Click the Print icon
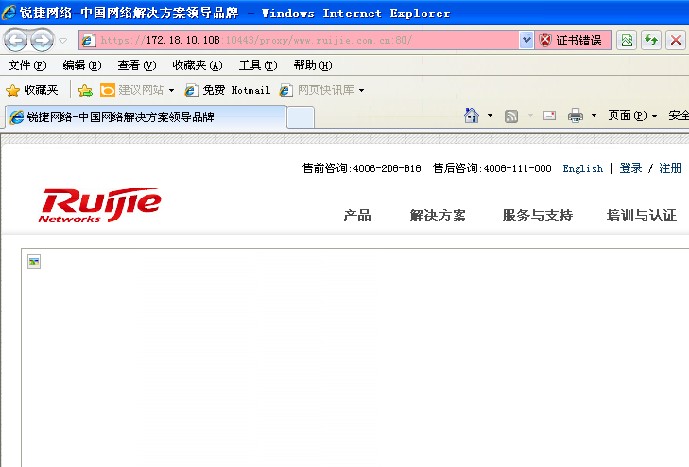The width and height of the screenshot is (689, 467). pyautogui.click(x=575, y=116)
